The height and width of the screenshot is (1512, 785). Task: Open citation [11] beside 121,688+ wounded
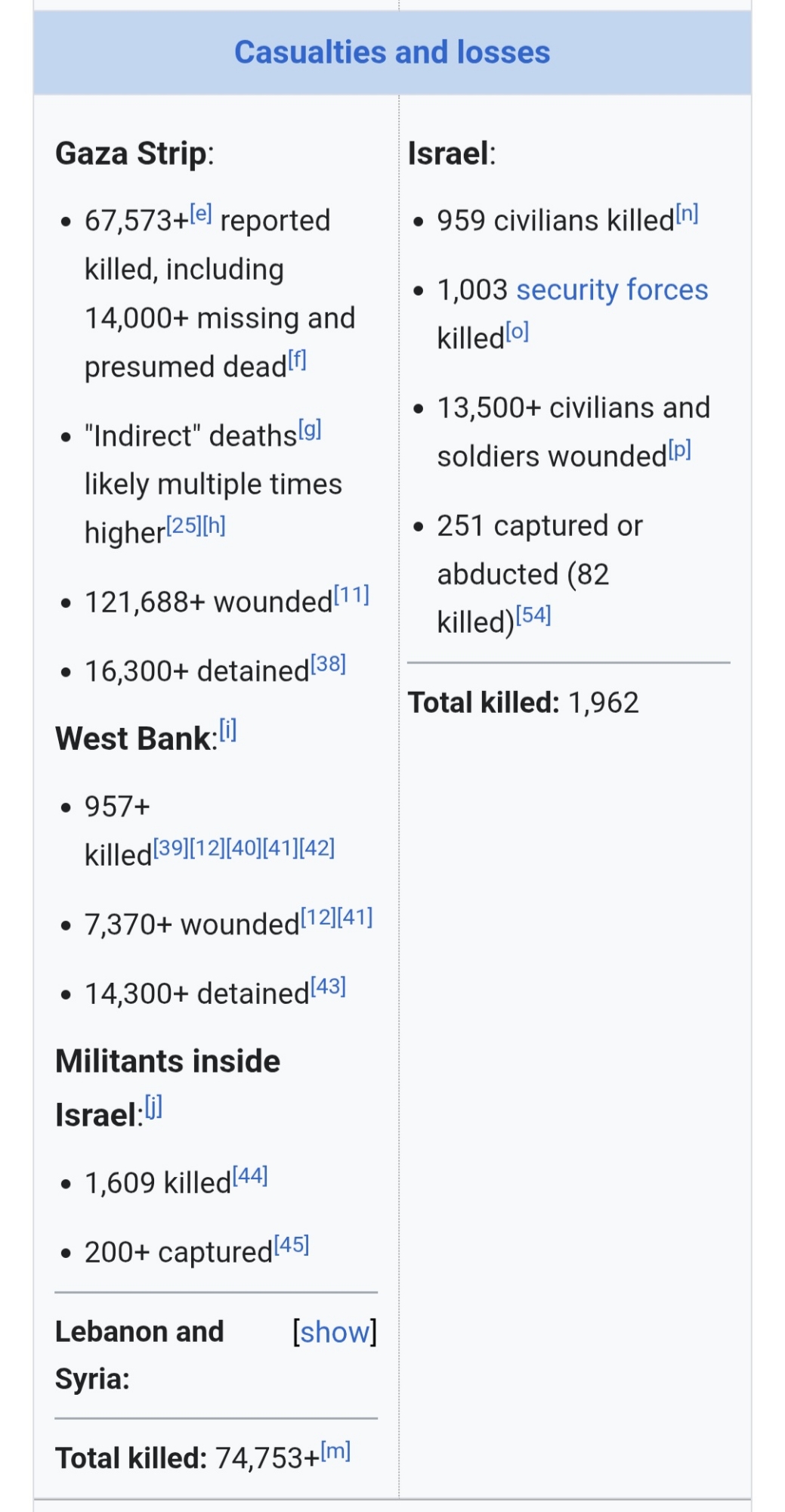[351, 595]
